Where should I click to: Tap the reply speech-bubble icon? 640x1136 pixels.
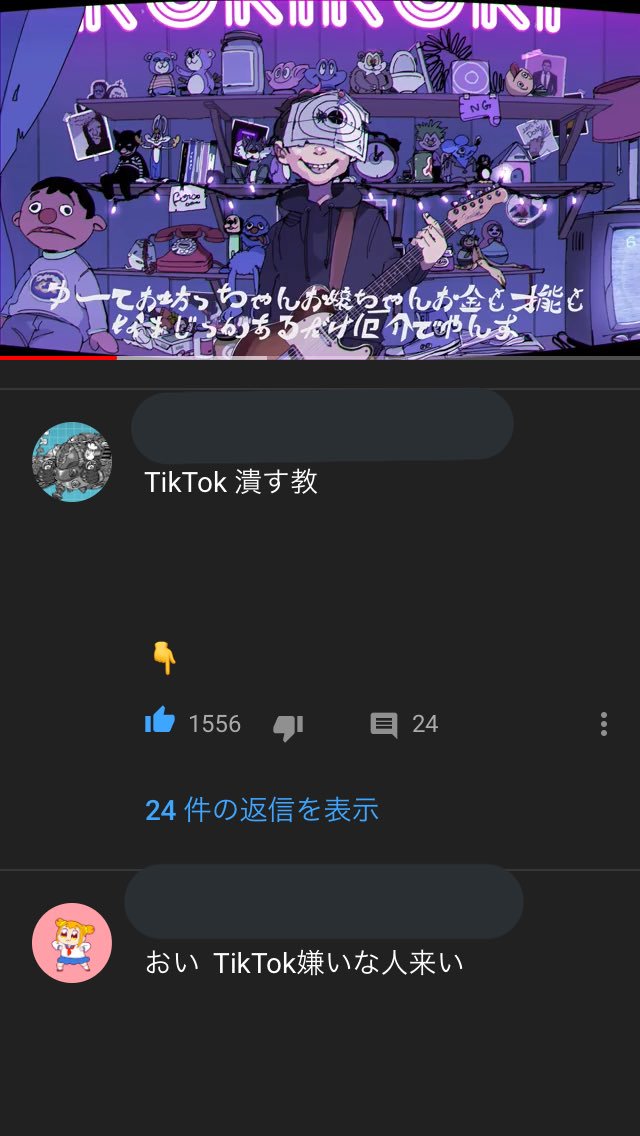(x=384, y=724)
